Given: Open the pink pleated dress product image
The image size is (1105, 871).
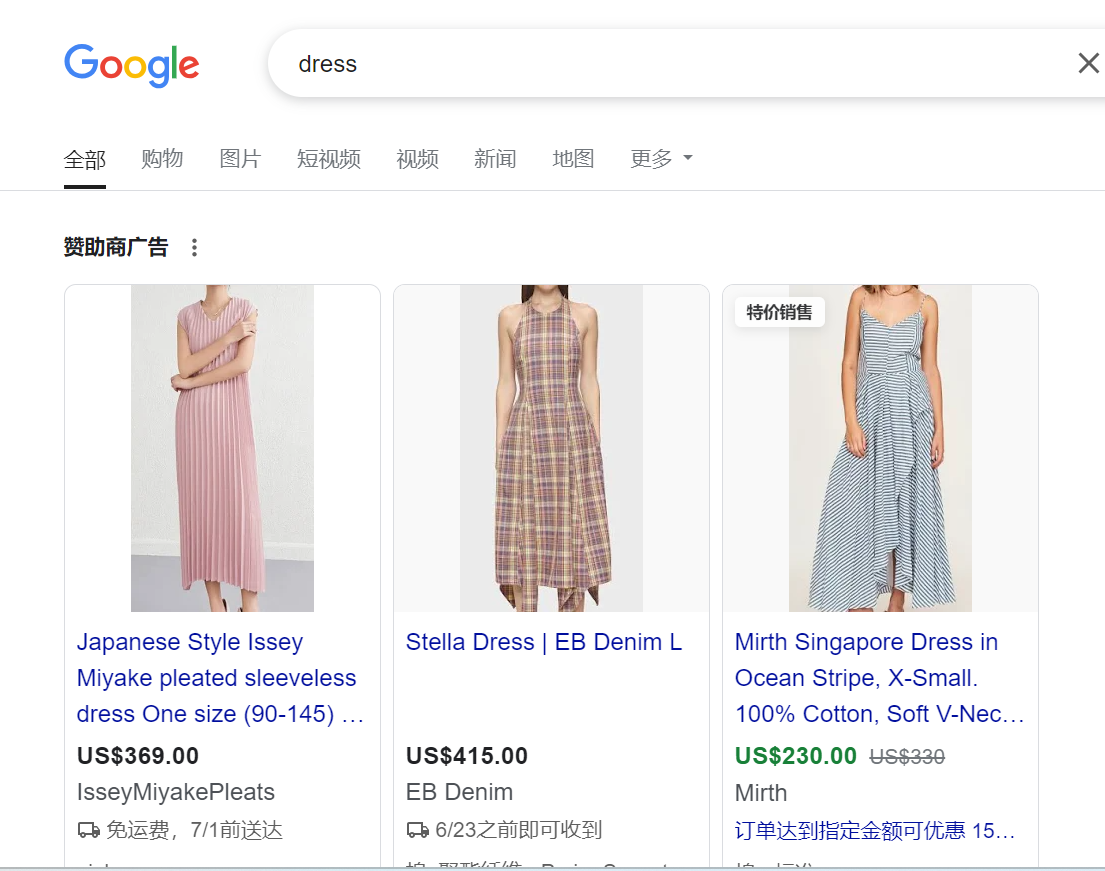Looking at the screenshot, I should click(222, 448).
